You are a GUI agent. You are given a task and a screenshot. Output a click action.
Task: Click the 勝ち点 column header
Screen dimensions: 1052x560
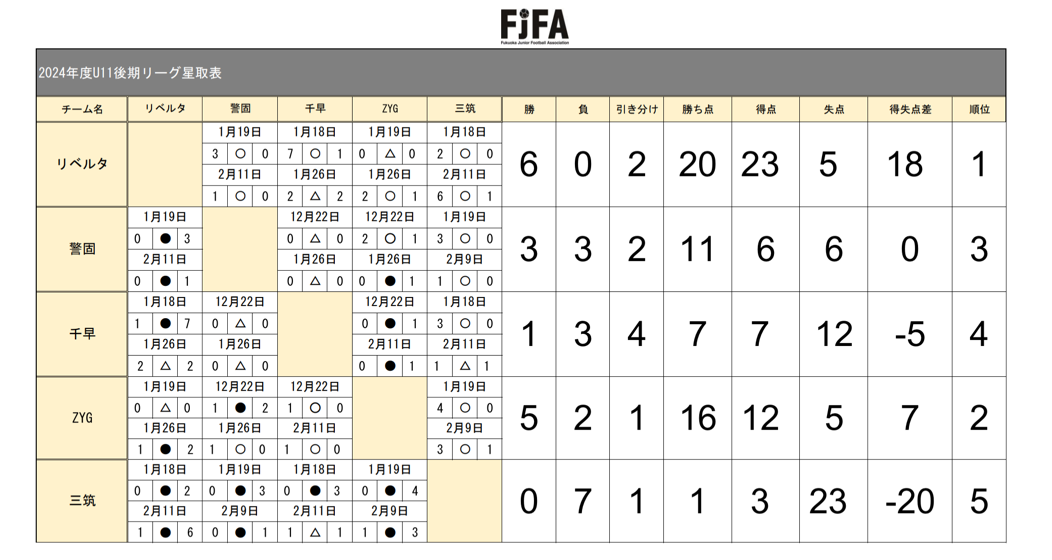coord(697,109)
